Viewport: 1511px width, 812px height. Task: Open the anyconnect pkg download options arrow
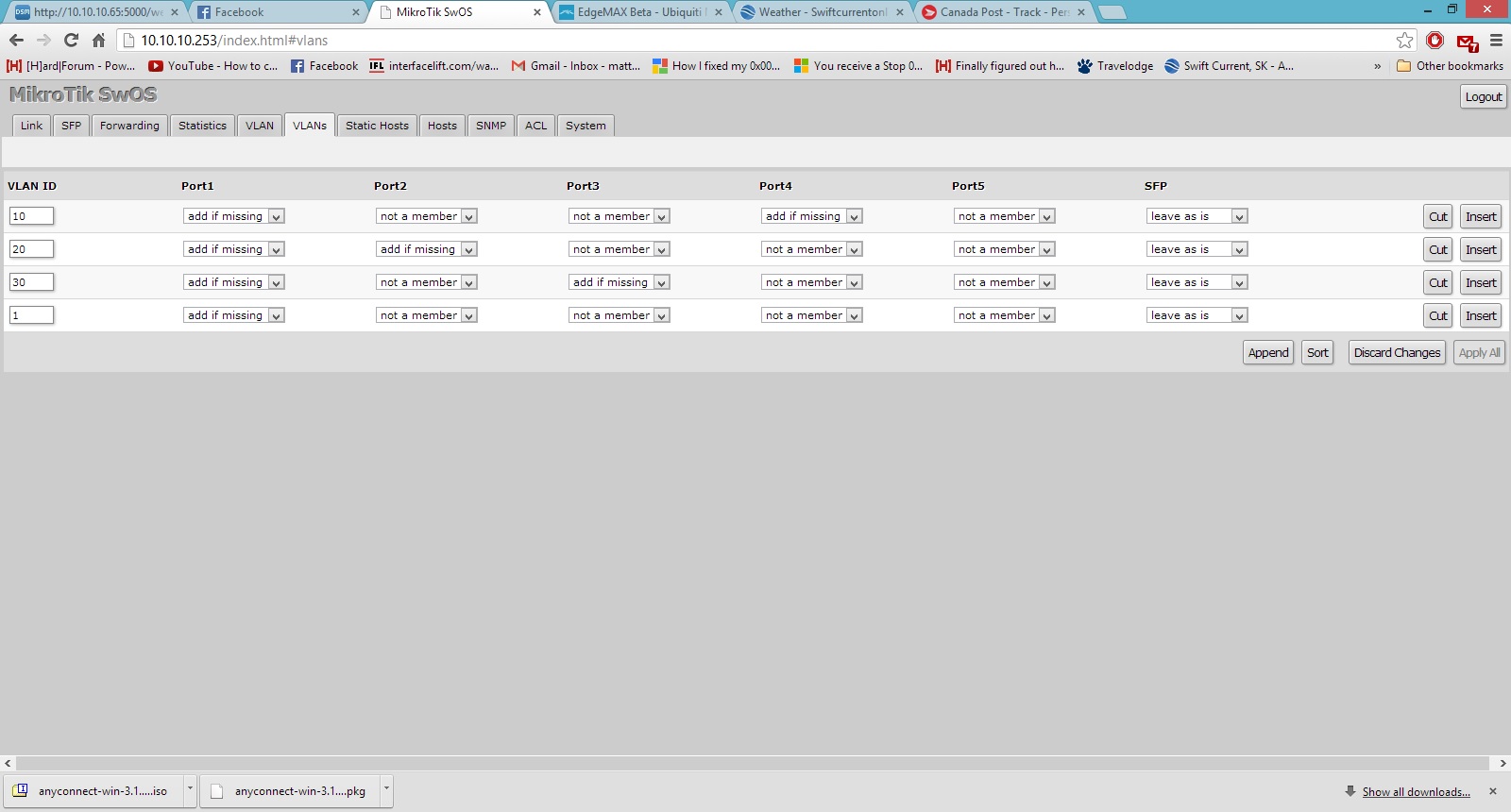point(386,789)
